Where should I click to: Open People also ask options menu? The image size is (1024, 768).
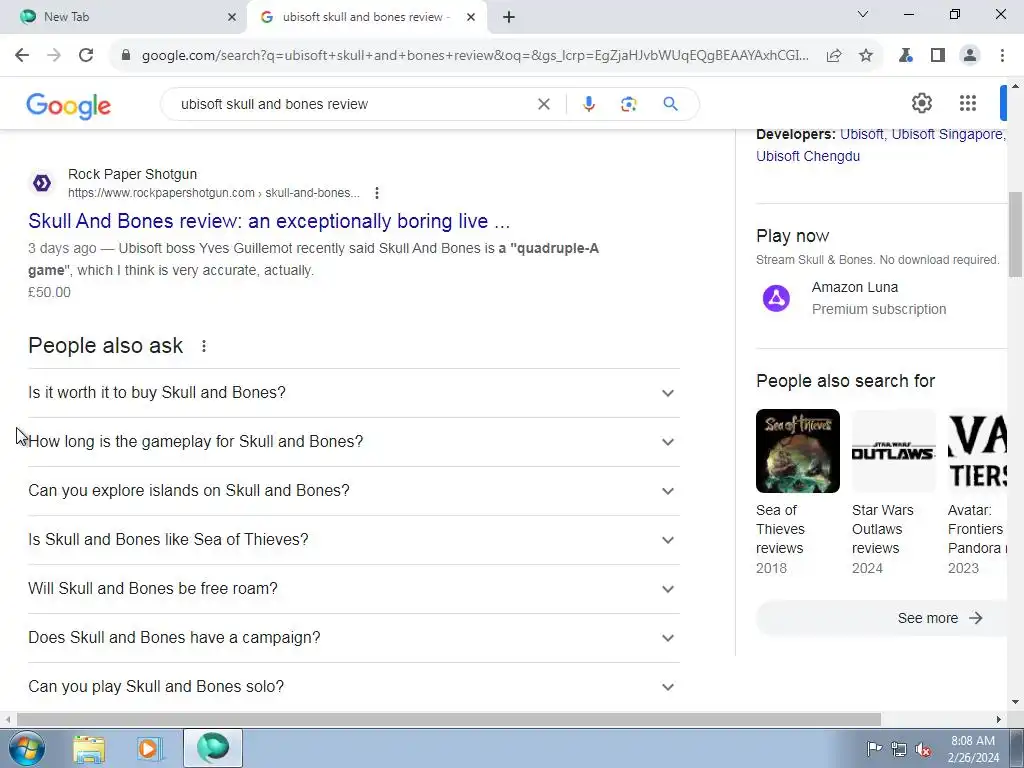point(204,346)
